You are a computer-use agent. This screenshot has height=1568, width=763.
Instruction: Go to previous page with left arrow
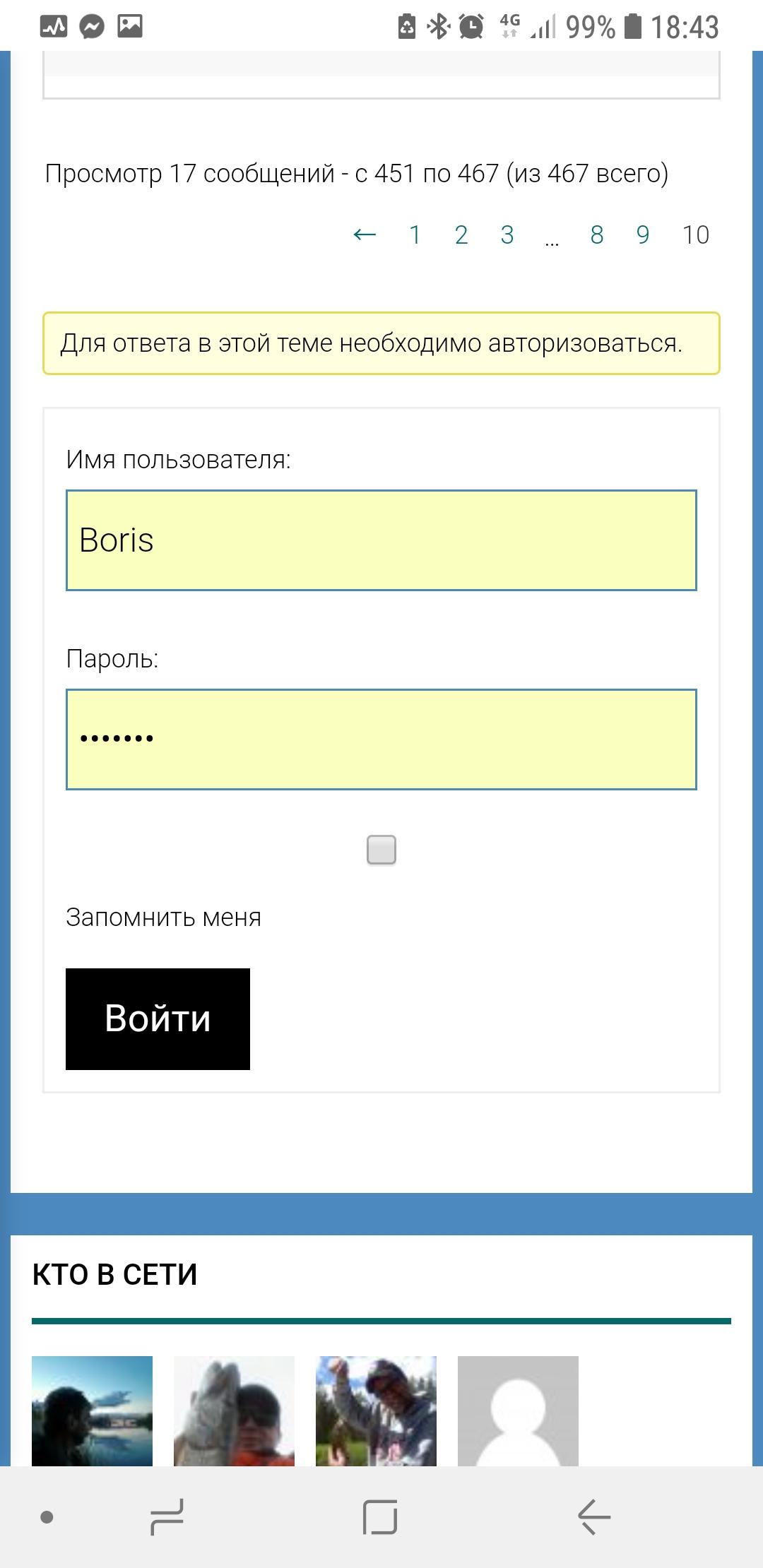click(365, 234)
